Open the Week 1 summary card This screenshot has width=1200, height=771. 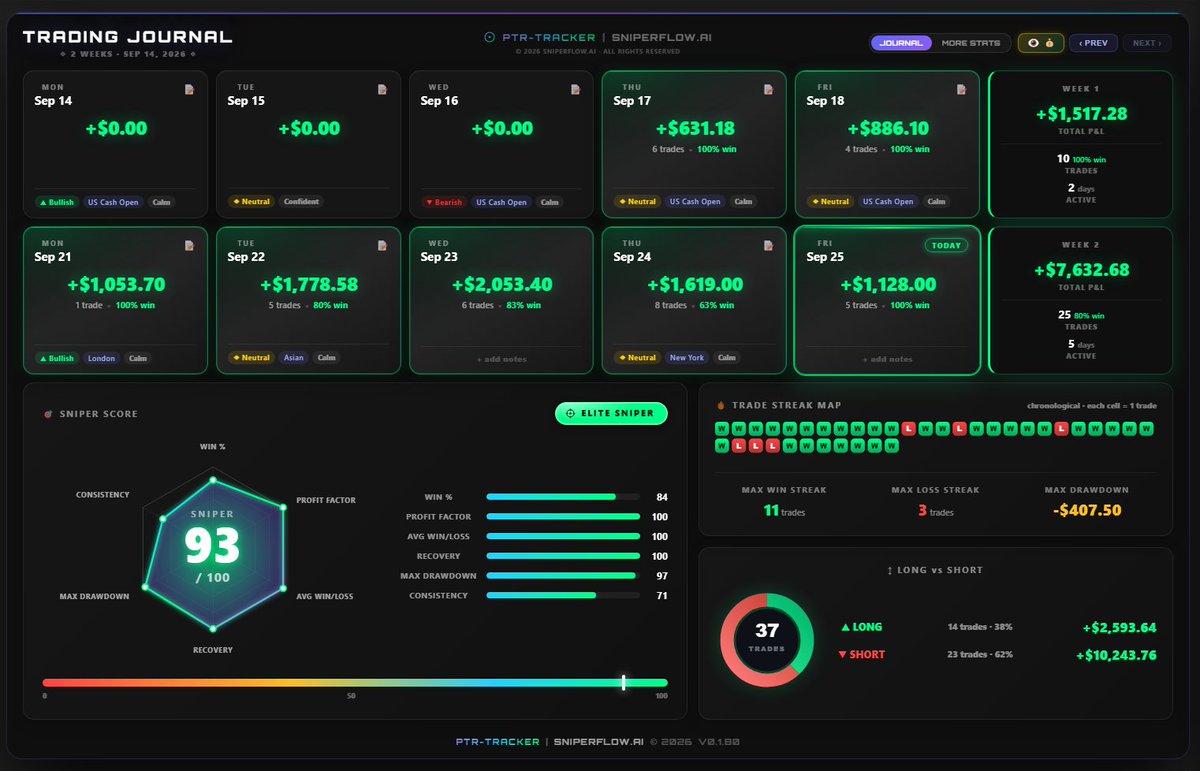coord(1081,144)
